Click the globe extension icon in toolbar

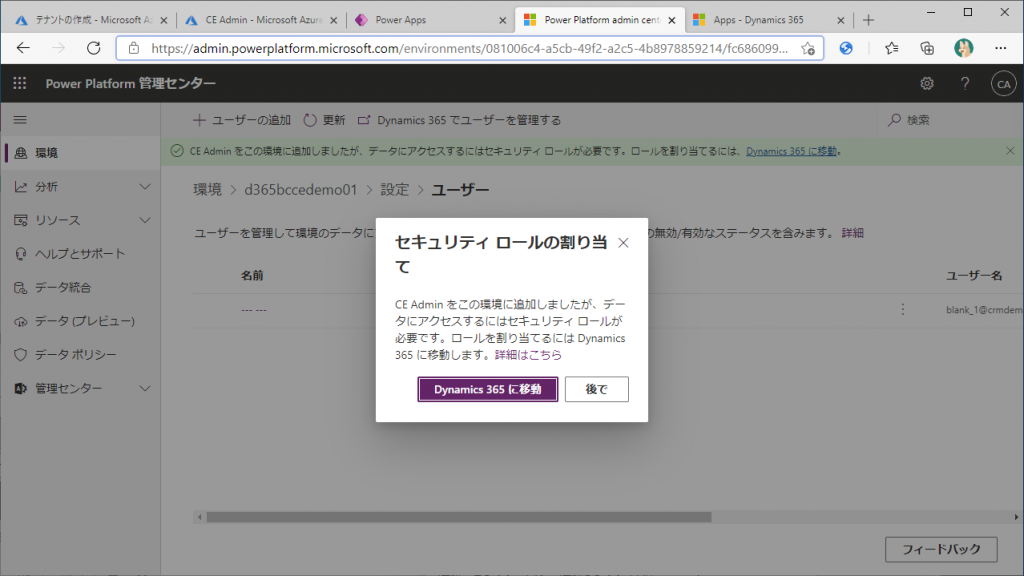(x=846, y=48)
